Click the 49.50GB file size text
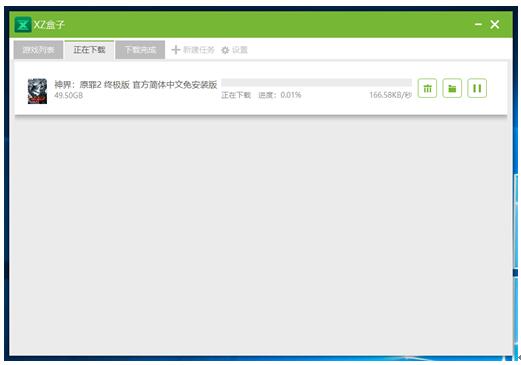 69,95
